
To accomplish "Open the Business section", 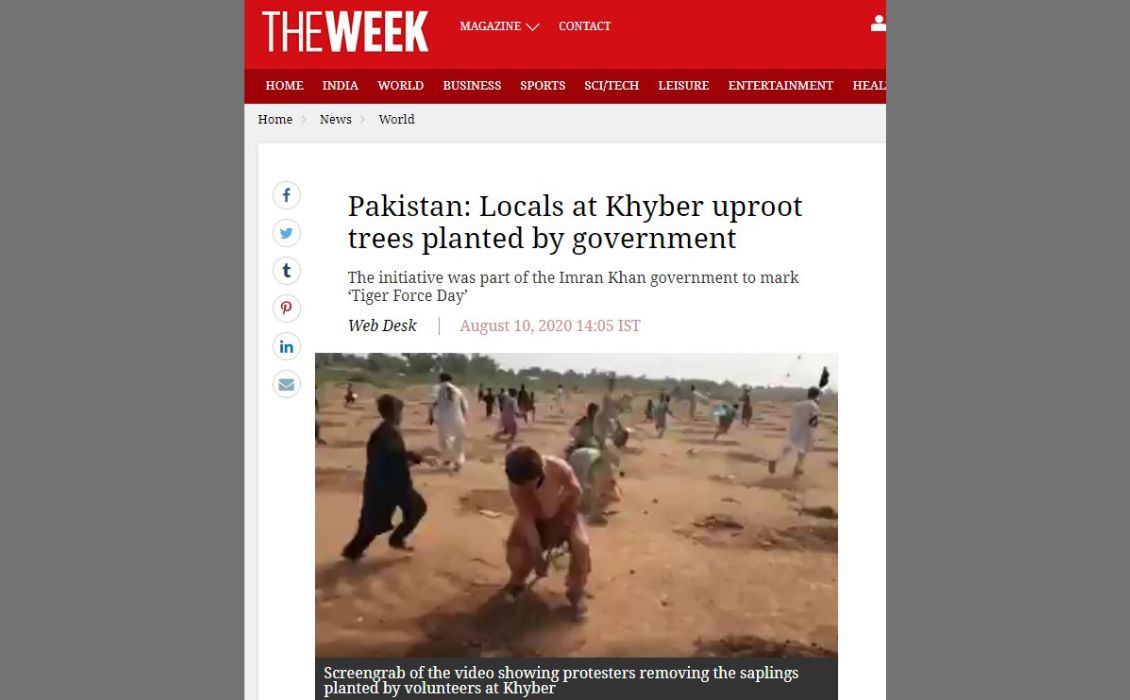I will pyautogui.click(x=472, y=86).
